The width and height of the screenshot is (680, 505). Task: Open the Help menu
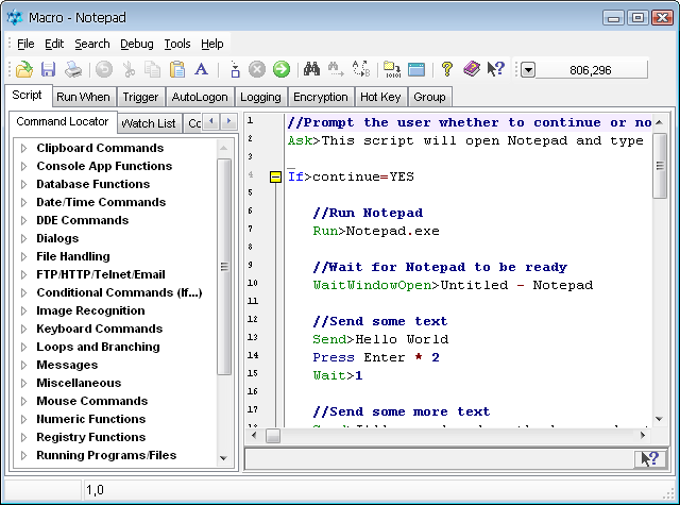coord(212,44)
